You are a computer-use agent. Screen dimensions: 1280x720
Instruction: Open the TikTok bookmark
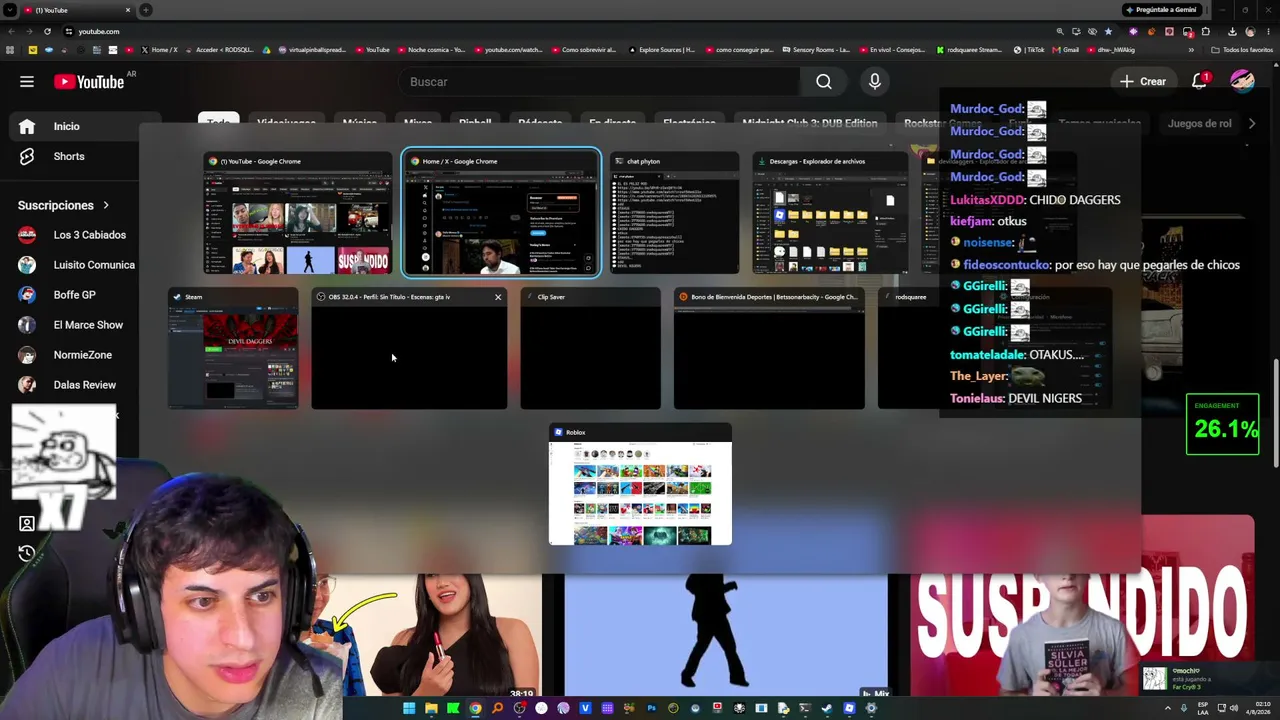1030,50
